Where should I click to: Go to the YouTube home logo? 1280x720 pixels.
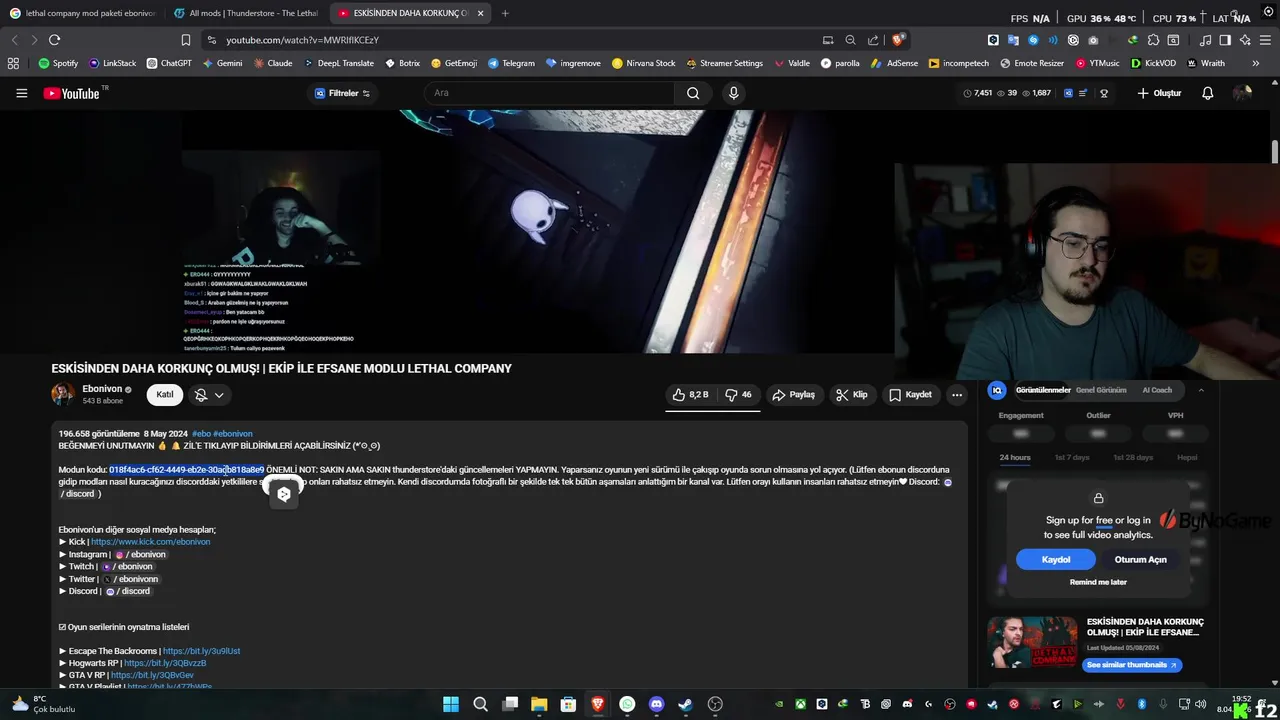pyautogui.click(x=71, y=93)
